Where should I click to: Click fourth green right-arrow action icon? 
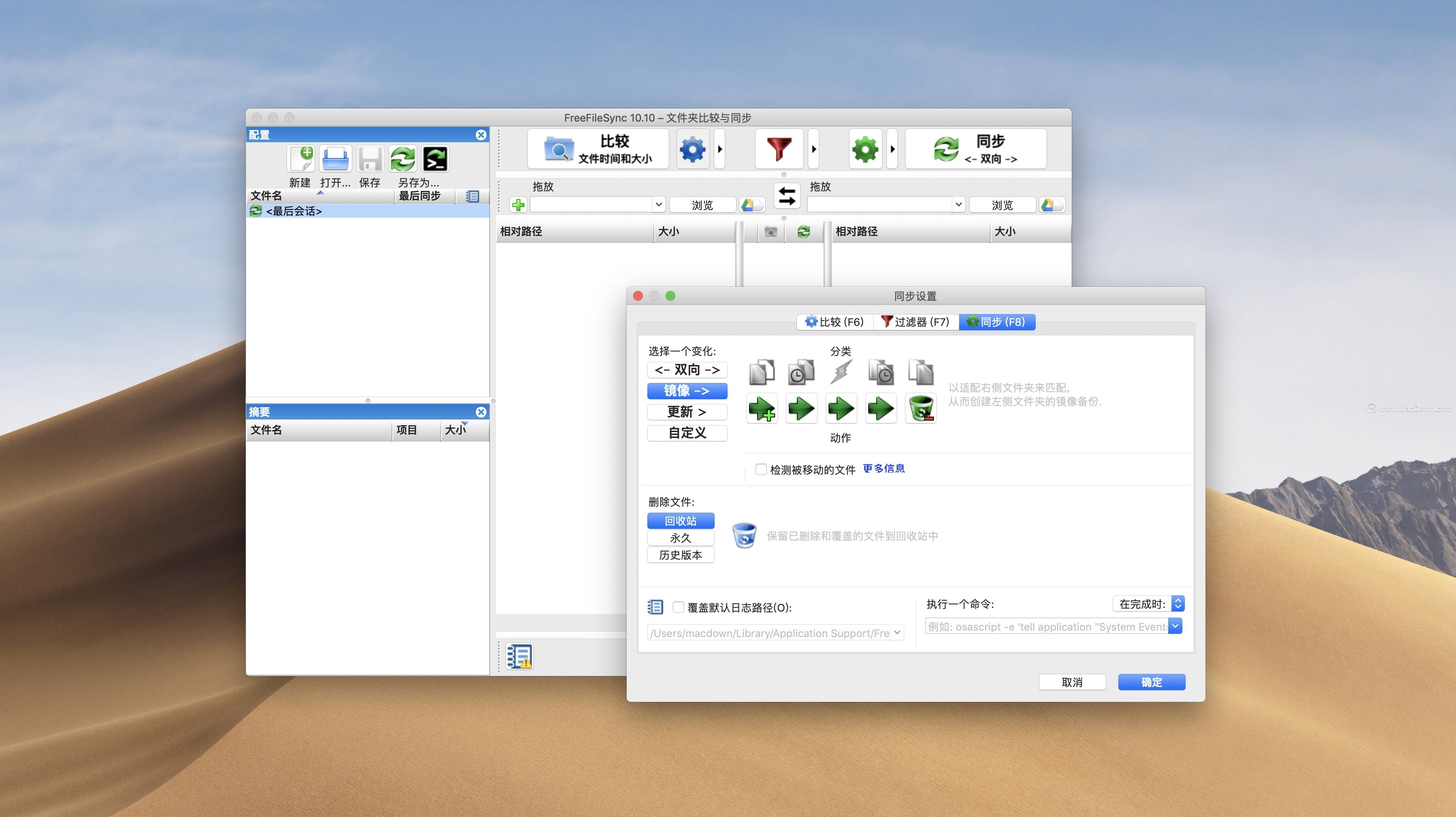pyautogui.click(x=880, y=408)
